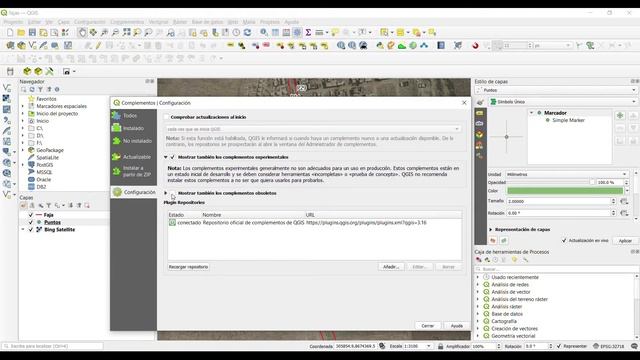Click the locator search bar at bottom left

(x=52, y=346)
